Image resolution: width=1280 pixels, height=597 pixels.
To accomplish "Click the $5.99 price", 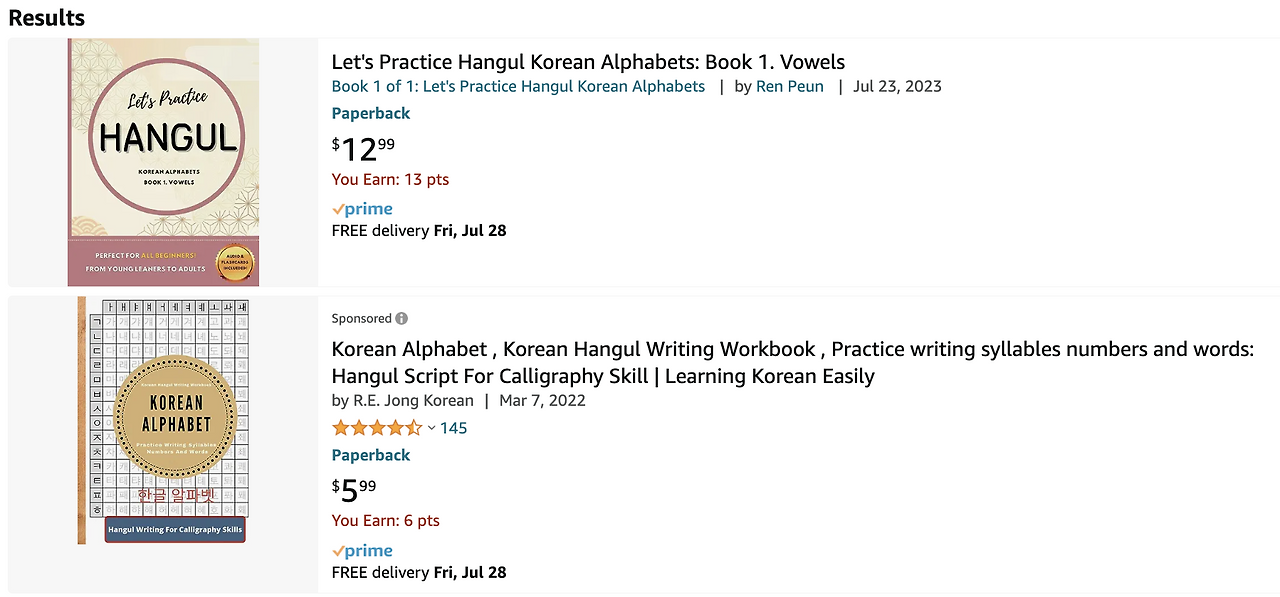I will (x=354, y=490).
